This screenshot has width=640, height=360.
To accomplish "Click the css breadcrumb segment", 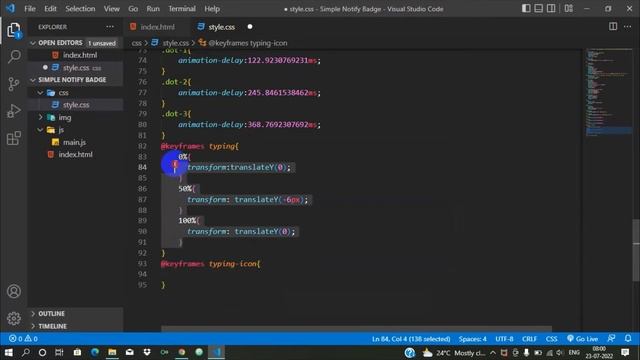I will [x=136, y=43].
